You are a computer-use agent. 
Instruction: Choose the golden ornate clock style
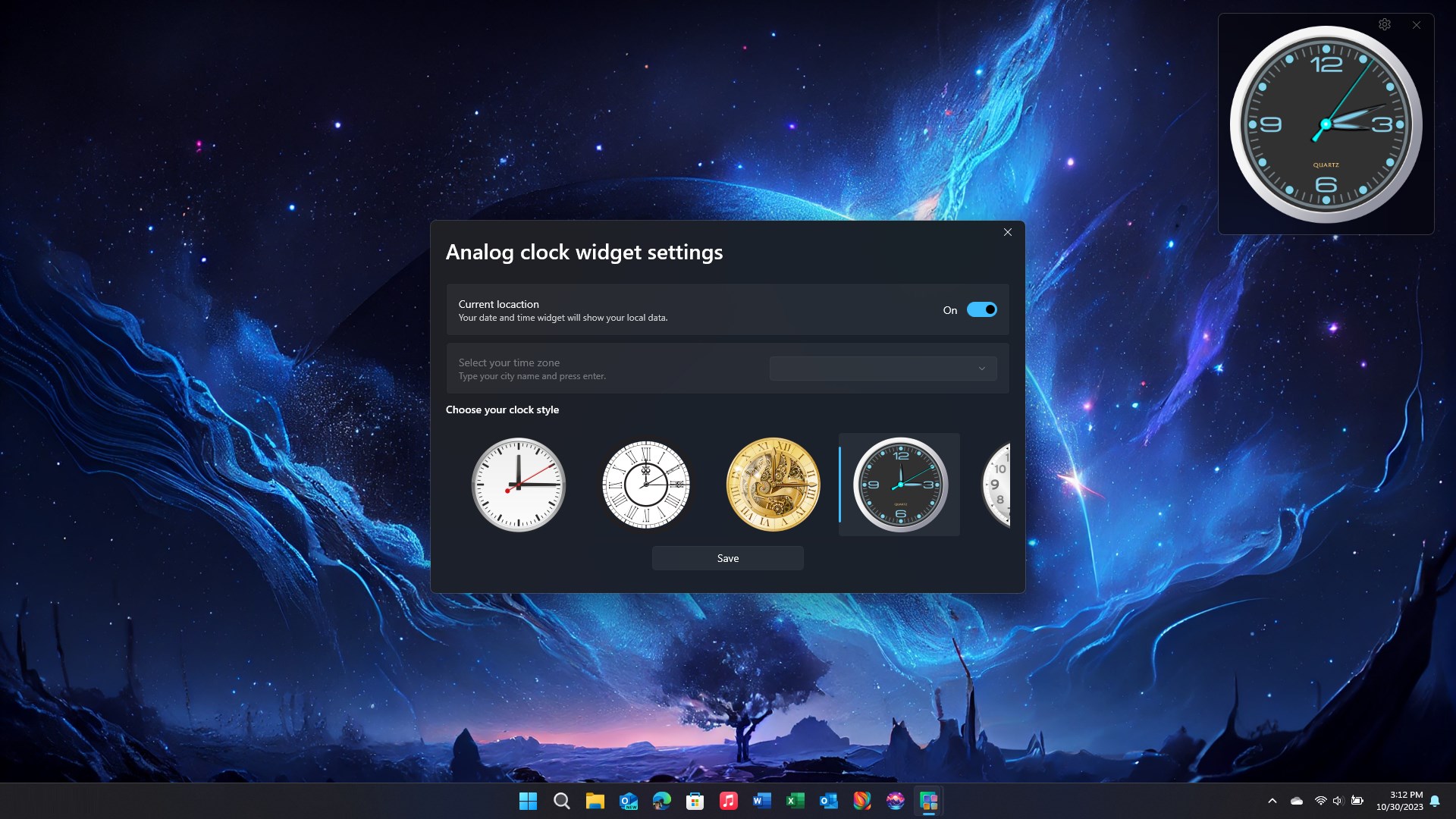pyautogui.click(x=772, y=485)
